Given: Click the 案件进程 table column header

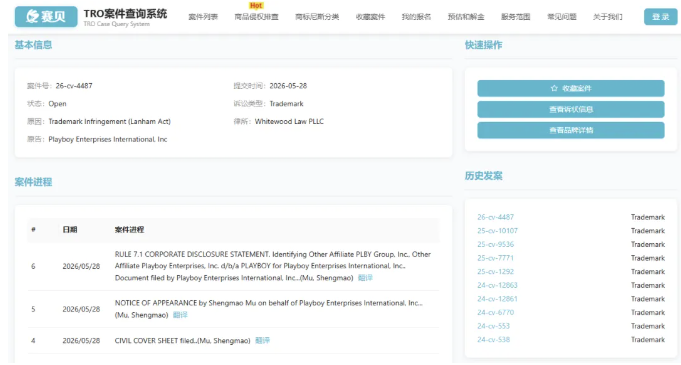Looking at the screenshot, I should coord(129,229).
